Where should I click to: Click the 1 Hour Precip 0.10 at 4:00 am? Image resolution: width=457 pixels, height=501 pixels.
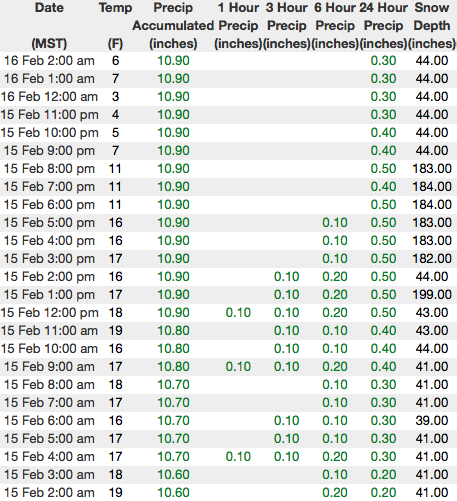click(238, 457)
